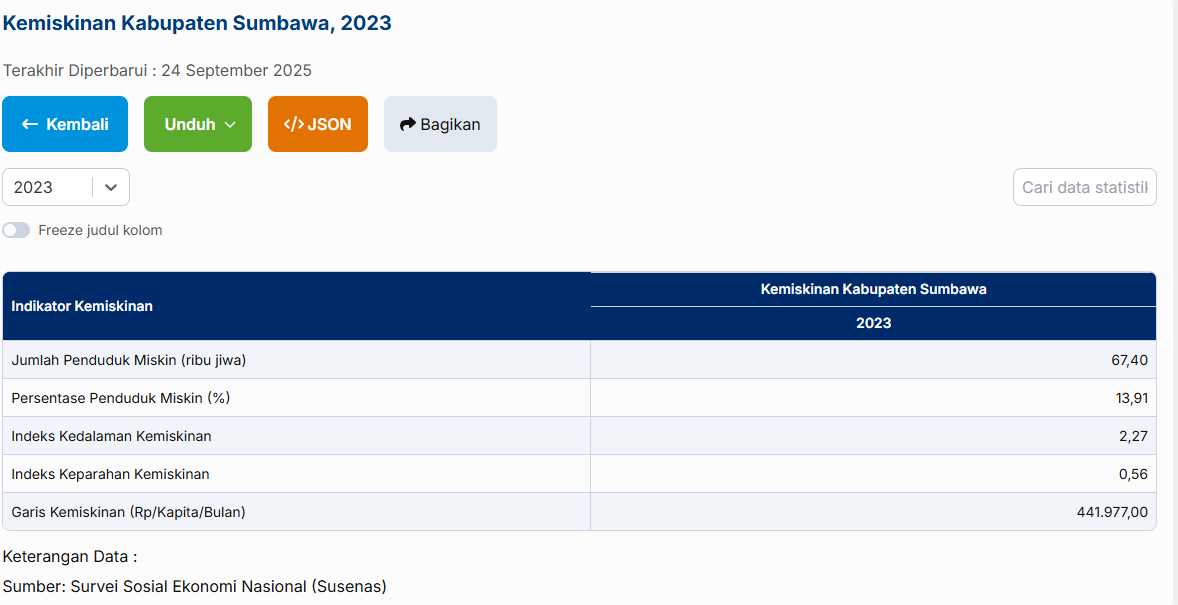Click the Kembali back arrow button
The height and width of the screenshot is (605, 1178).
[x=65, y=124]
